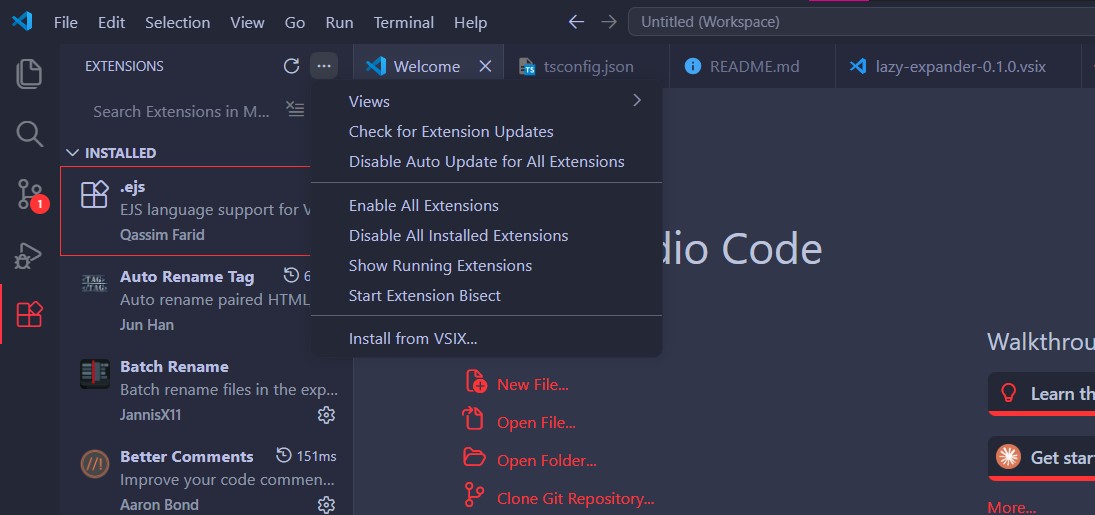Open manage gear for Better Comments
Image resolution: width=1095 pixels, height=515 pixels.
326,505
